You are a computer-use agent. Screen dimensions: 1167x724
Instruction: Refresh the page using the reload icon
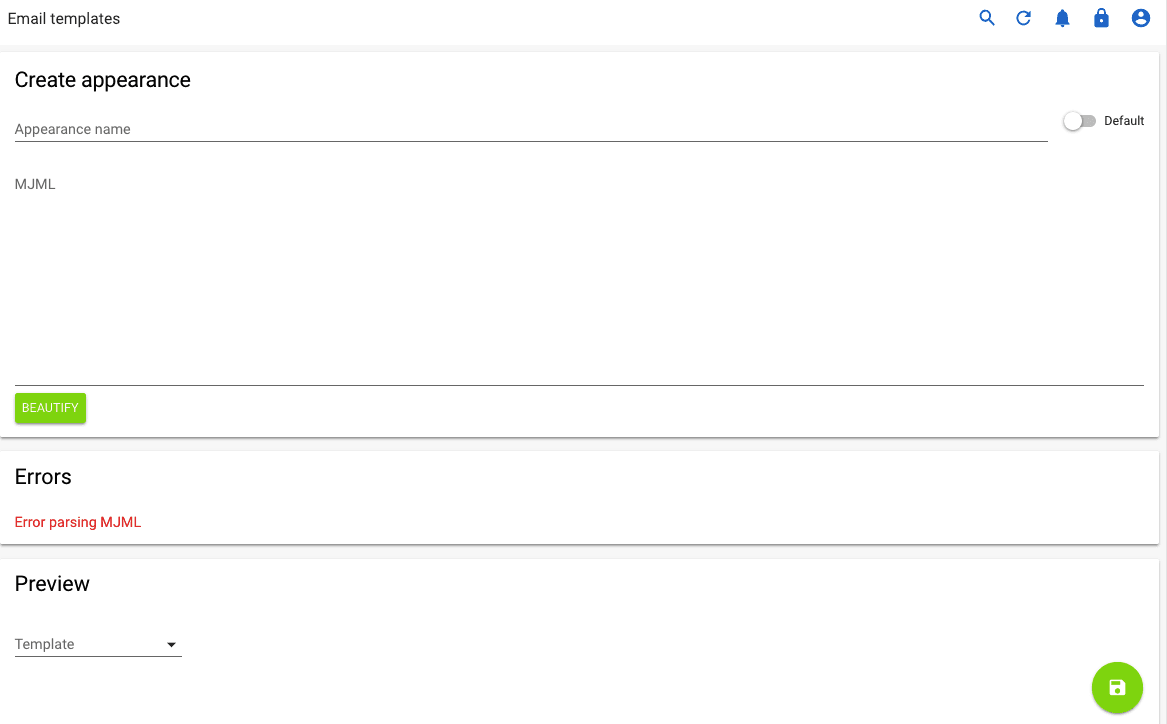1023,18
